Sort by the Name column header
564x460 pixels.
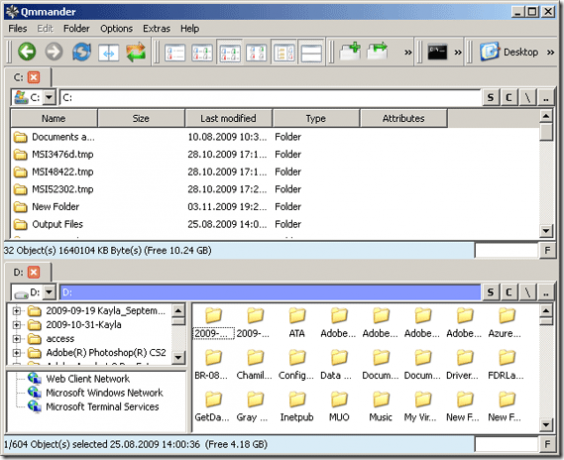coord(54,118)
